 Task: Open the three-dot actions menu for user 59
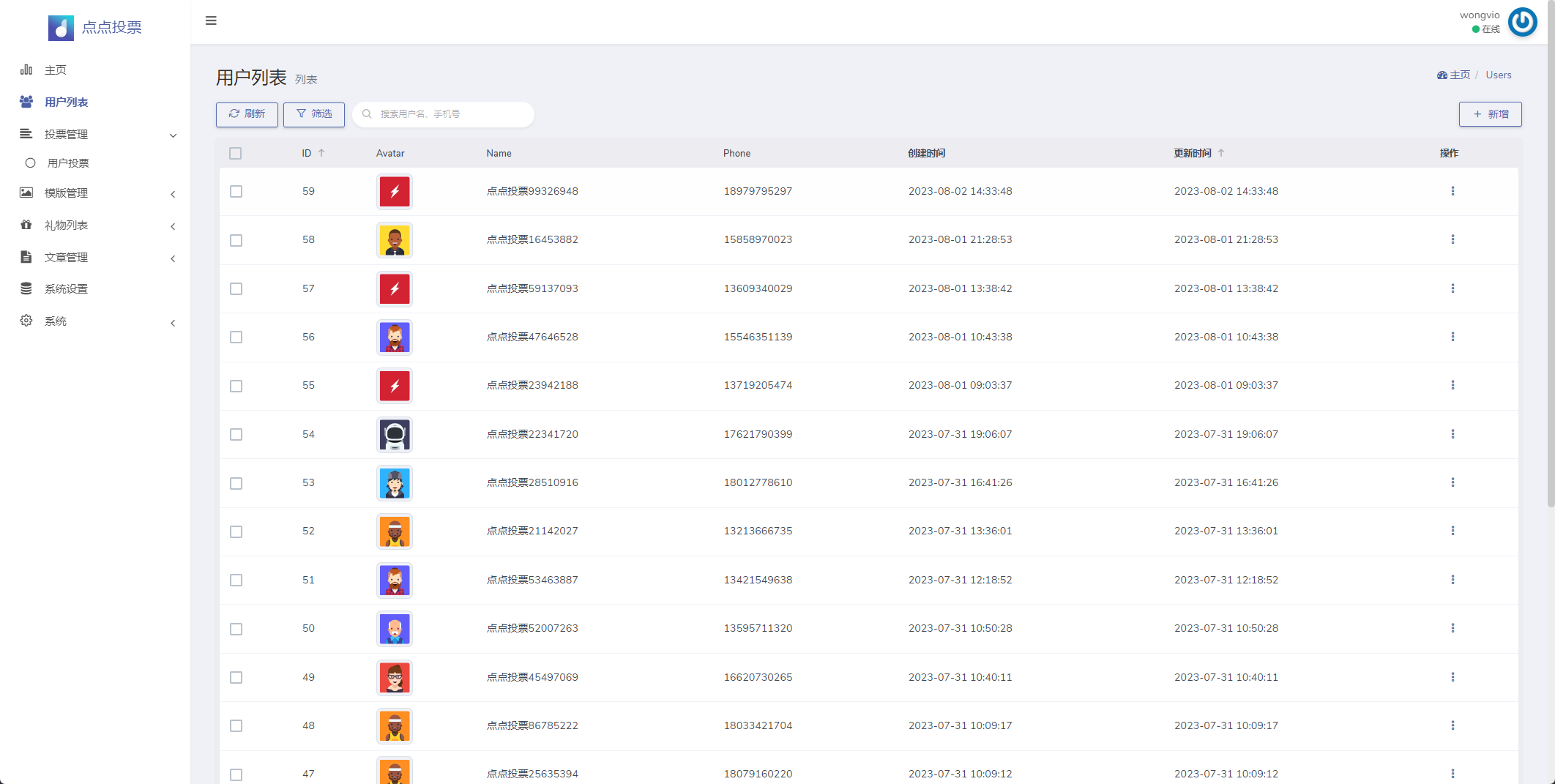(x=1453, y=191)
